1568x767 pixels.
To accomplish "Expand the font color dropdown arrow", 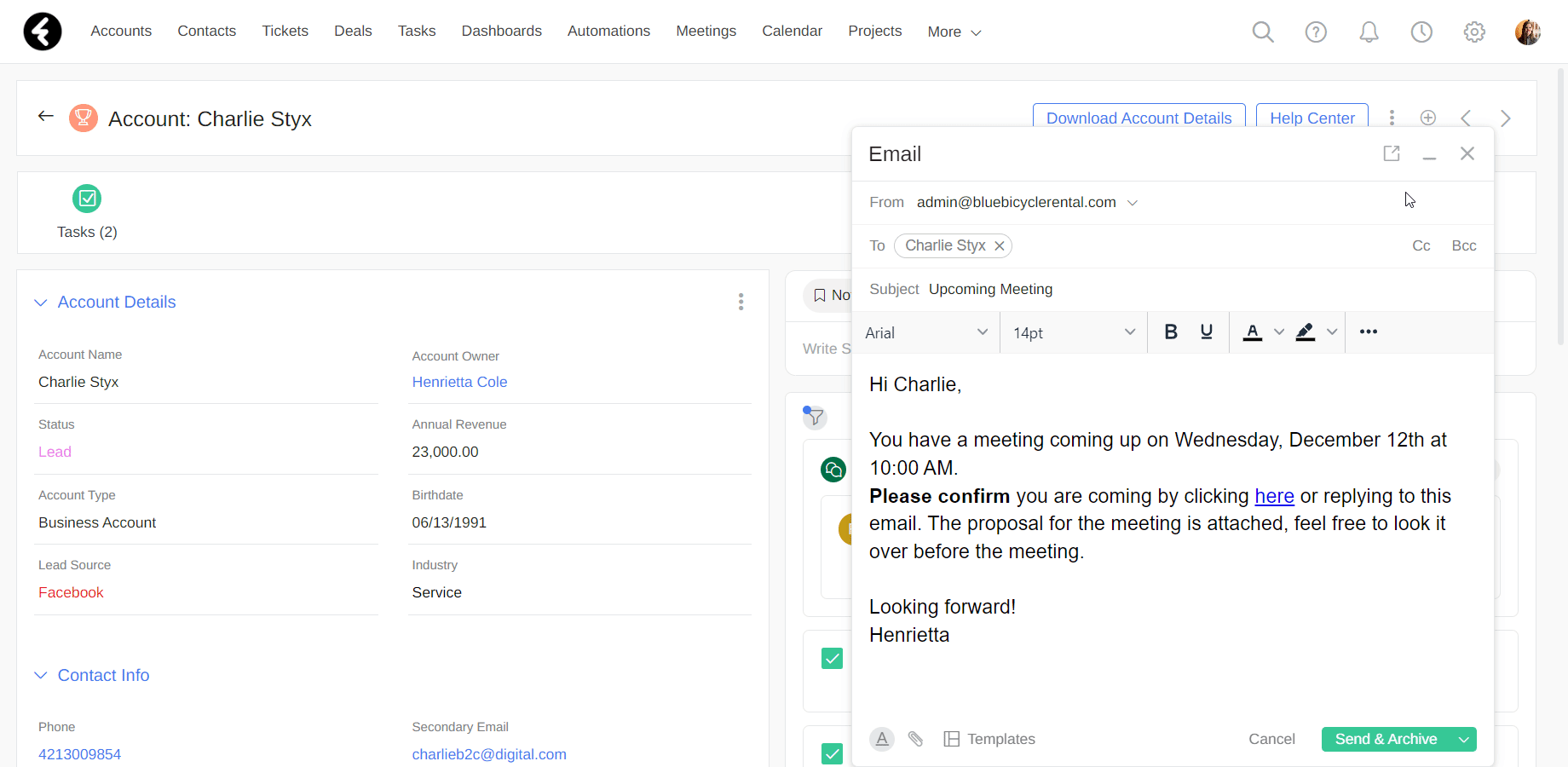I will coord(1279,332).
